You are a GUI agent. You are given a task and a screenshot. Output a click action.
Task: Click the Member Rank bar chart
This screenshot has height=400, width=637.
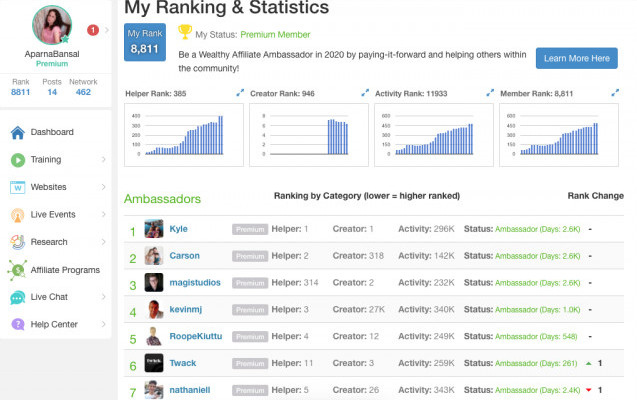559,135
